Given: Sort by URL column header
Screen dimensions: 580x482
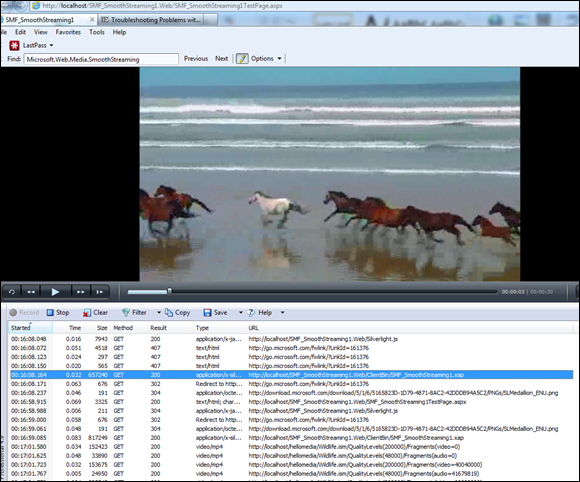Looking at the screenshot, I should pyautogui.click(x=410, y=328).
